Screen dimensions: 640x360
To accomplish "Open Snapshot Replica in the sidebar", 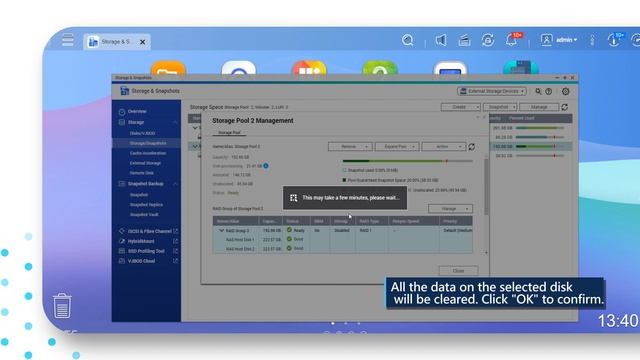I will [146, 204].
